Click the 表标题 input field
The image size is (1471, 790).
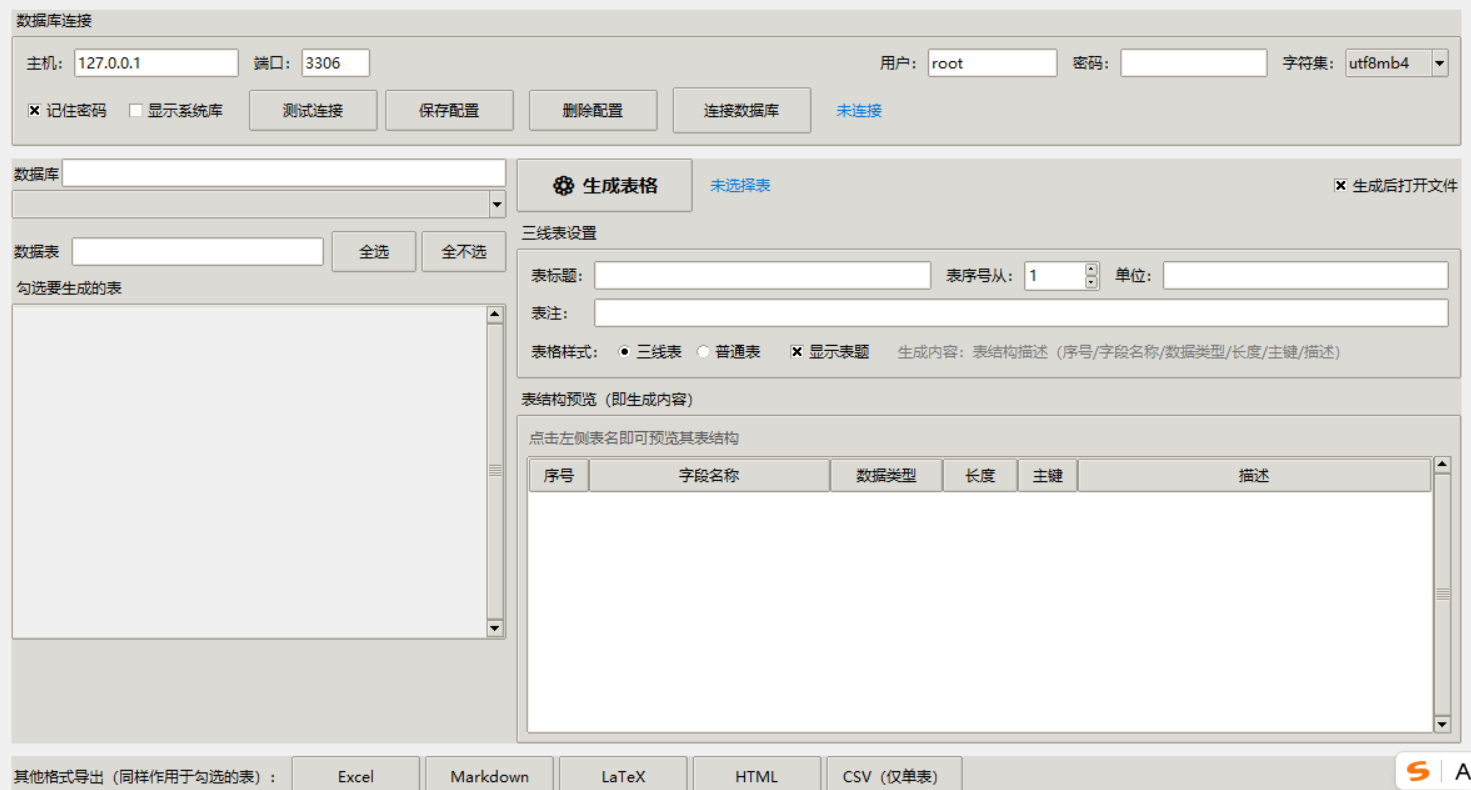(x=763, y=276)
